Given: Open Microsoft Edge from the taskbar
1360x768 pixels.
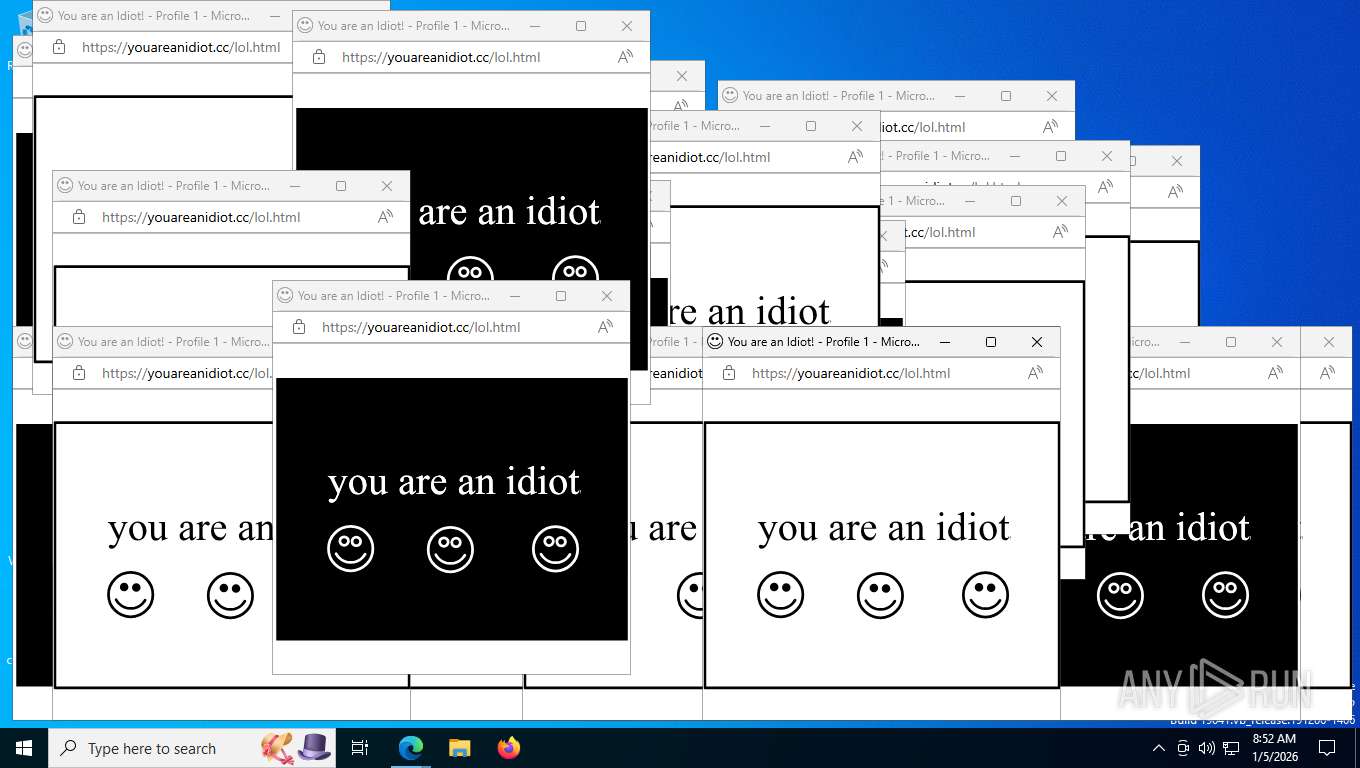Looking at the screenshot, I should tap(411, 748).
